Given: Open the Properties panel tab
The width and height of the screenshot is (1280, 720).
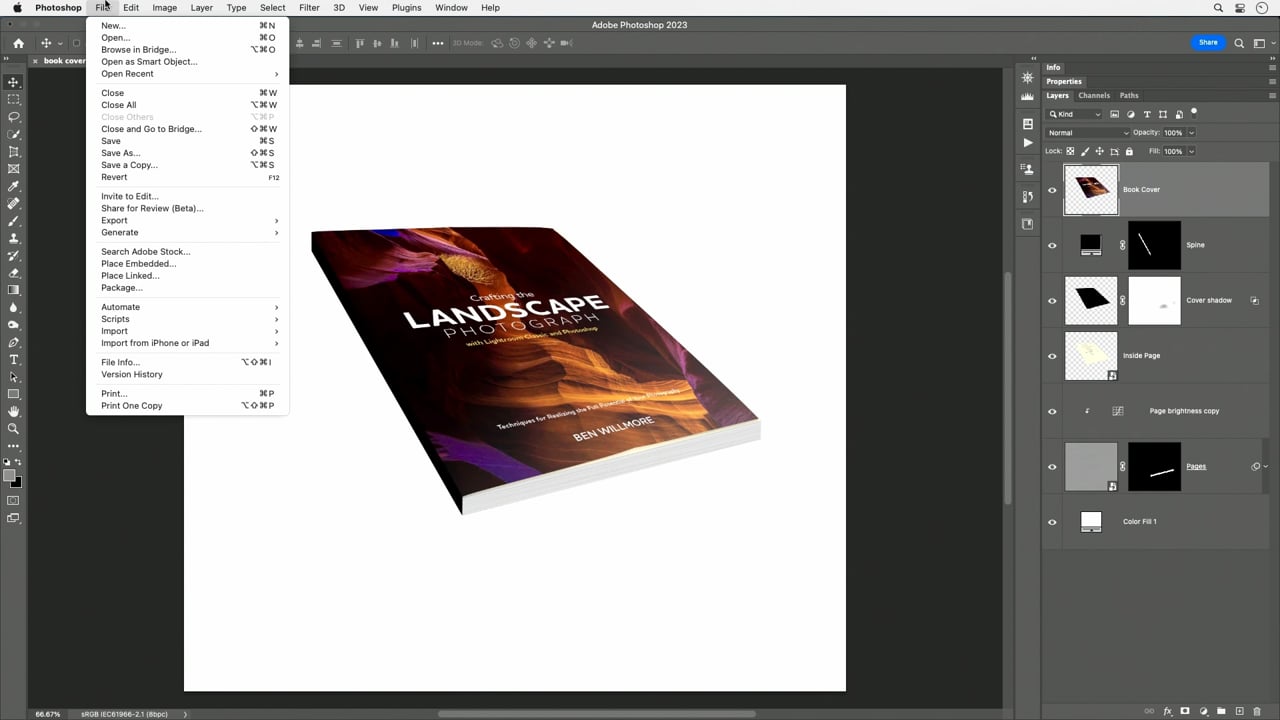Looking at the screenshot, I should [x=1064, y=82].
